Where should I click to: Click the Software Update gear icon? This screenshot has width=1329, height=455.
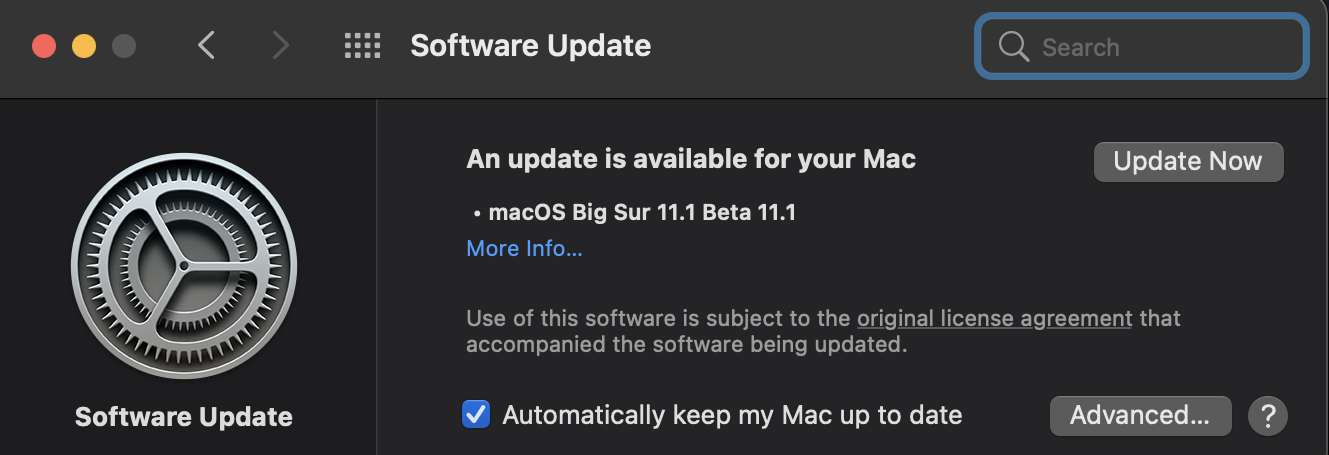click(184, 266)
